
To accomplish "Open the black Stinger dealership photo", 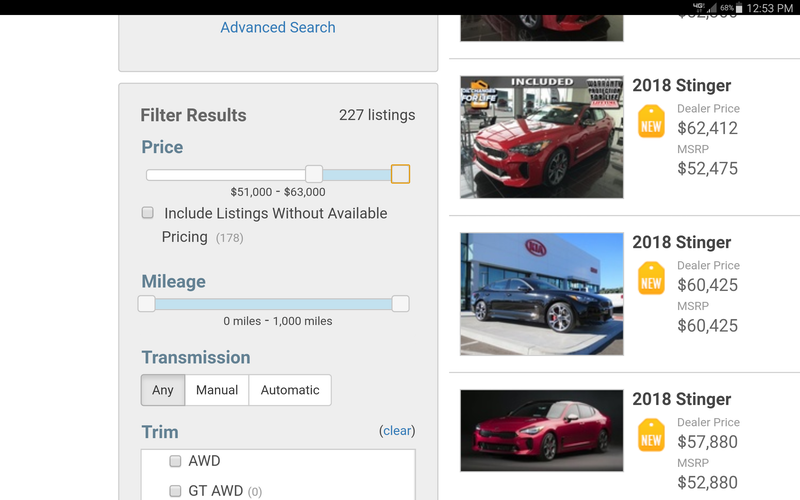I will click(542, 294).
